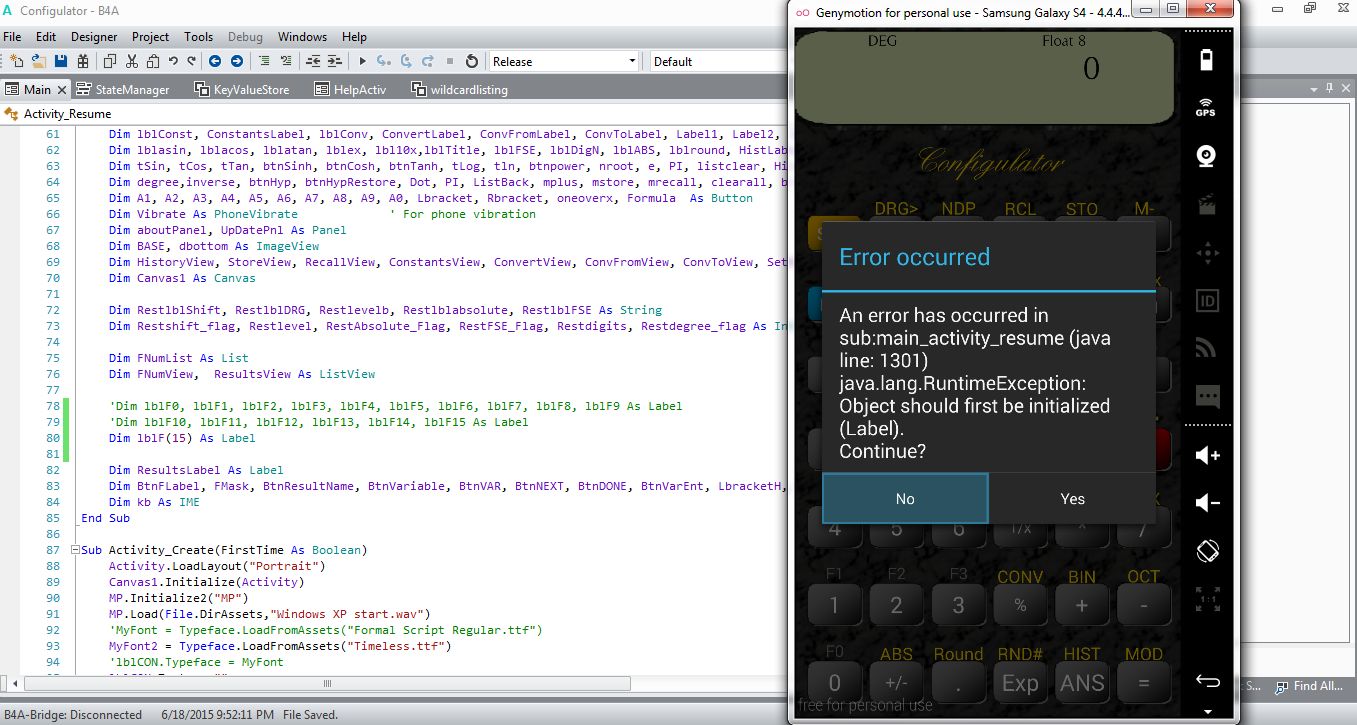Open the Genymotion camera widget

[x=1207, y=156]
